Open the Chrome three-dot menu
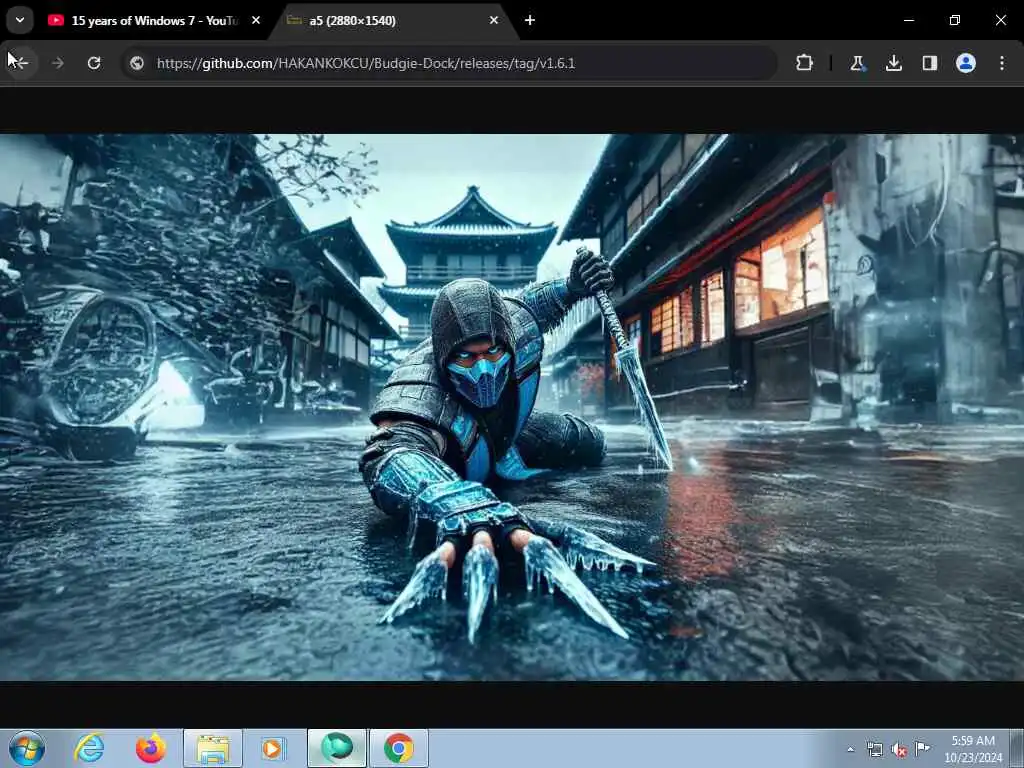Viewport: 1024px width, 768px height. 1002,63
